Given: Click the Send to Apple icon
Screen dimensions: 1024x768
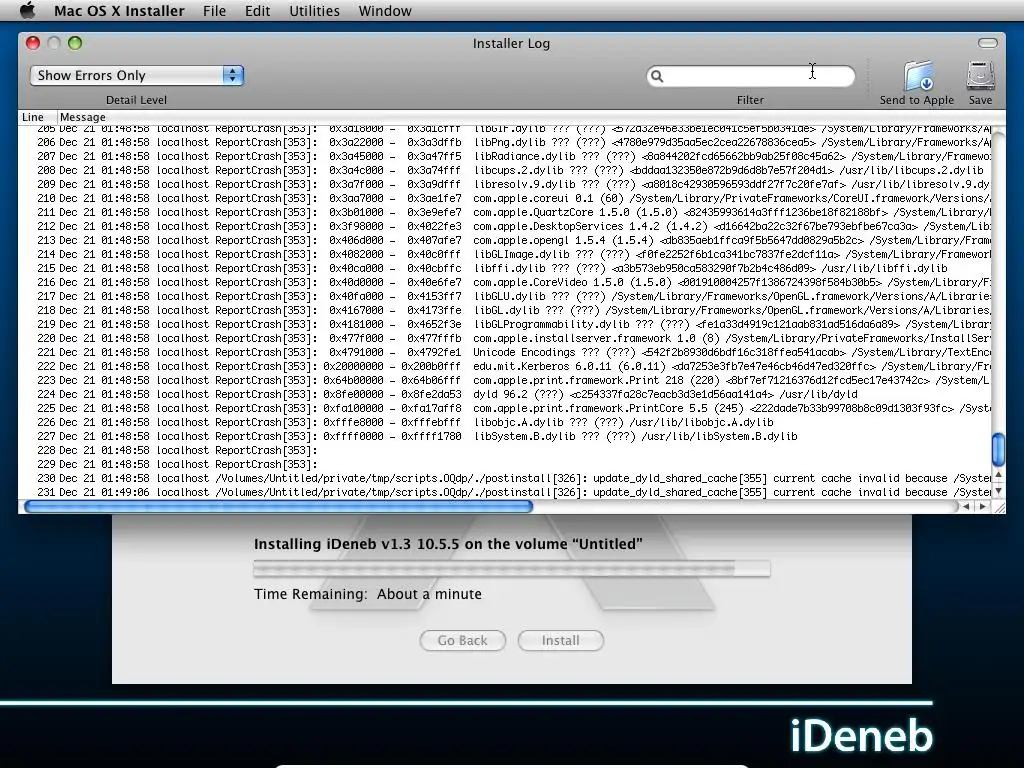Looking at the screenshot, I should tap(918, 76).
